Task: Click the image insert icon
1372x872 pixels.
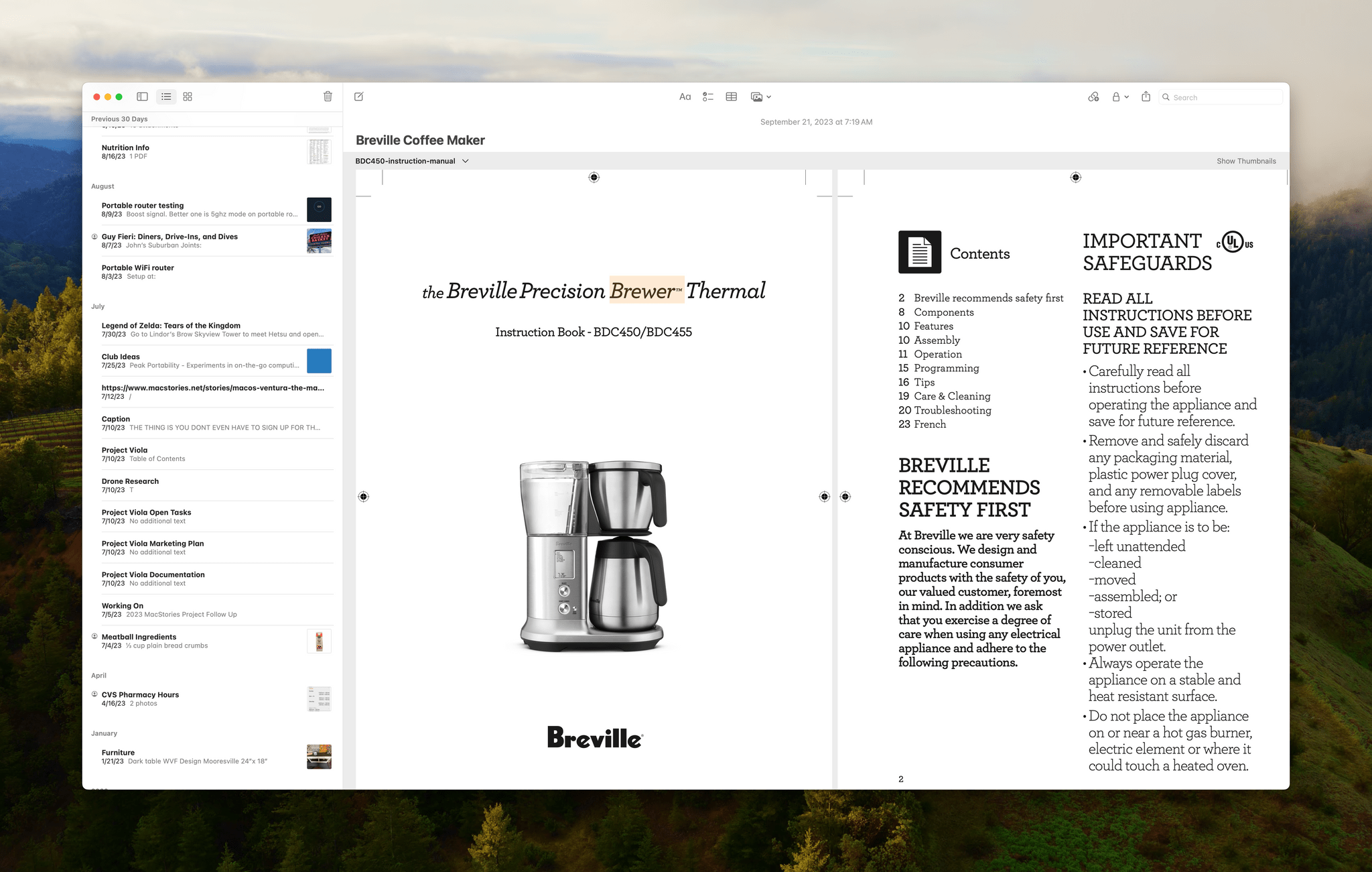Action: (x=756, y=97)
